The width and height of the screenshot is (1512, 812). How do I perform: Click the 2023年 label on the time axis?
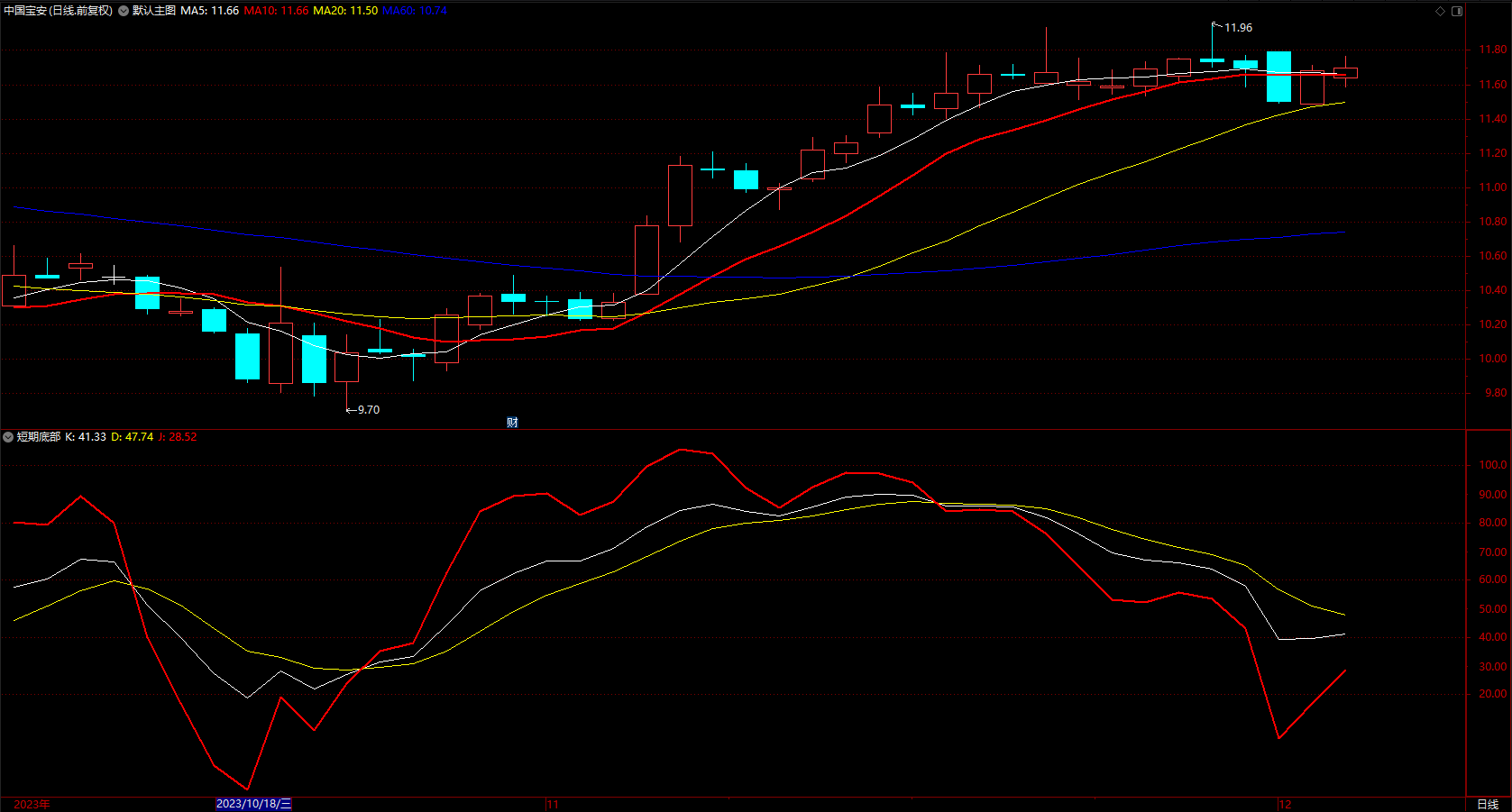coord(32,804)
